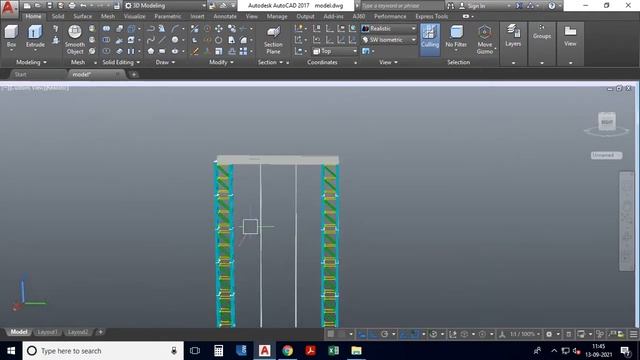The height and width of the screenshot is (360, 640).
Task: Open the annotation scale 1:1 dropdown
Action: point(524,334)
